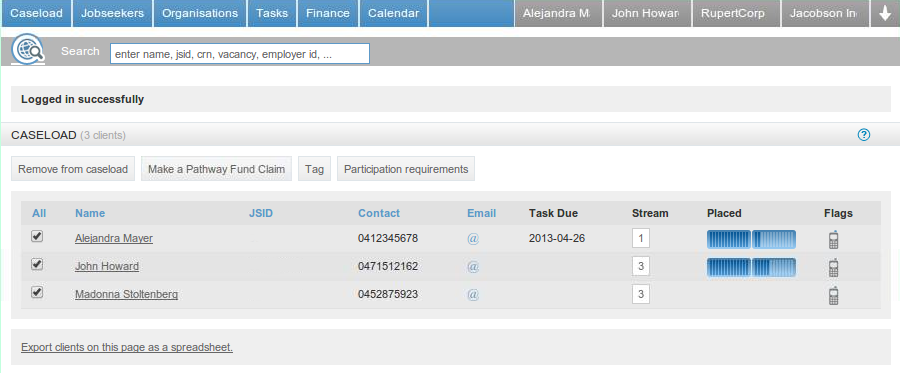Click task due date 2013-04-26
Screen dimensions: 900x373
(557, 238)
